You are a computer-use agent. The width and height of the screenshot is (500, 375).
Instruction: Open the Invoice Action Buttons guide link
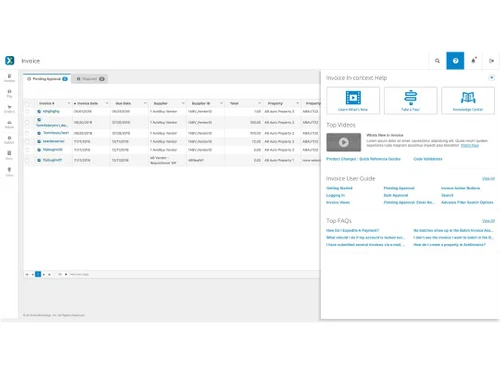(x=461, y=188)
